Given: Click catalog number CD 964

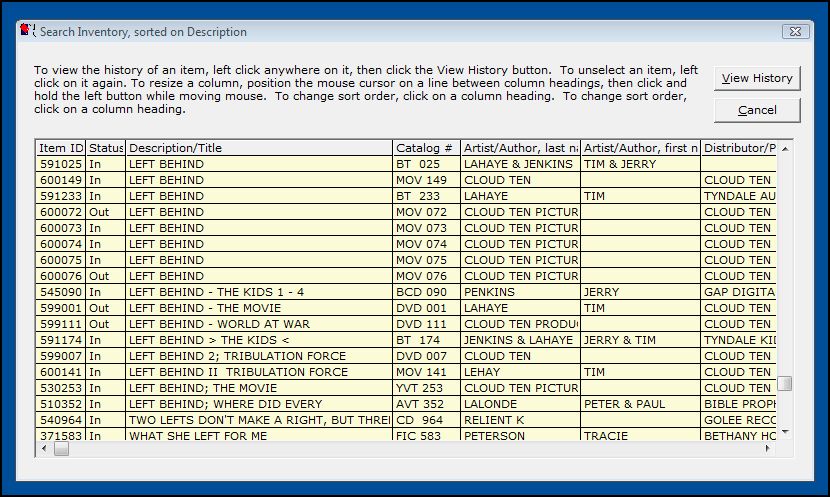Looking at the screenshot, I should [426, 420].
